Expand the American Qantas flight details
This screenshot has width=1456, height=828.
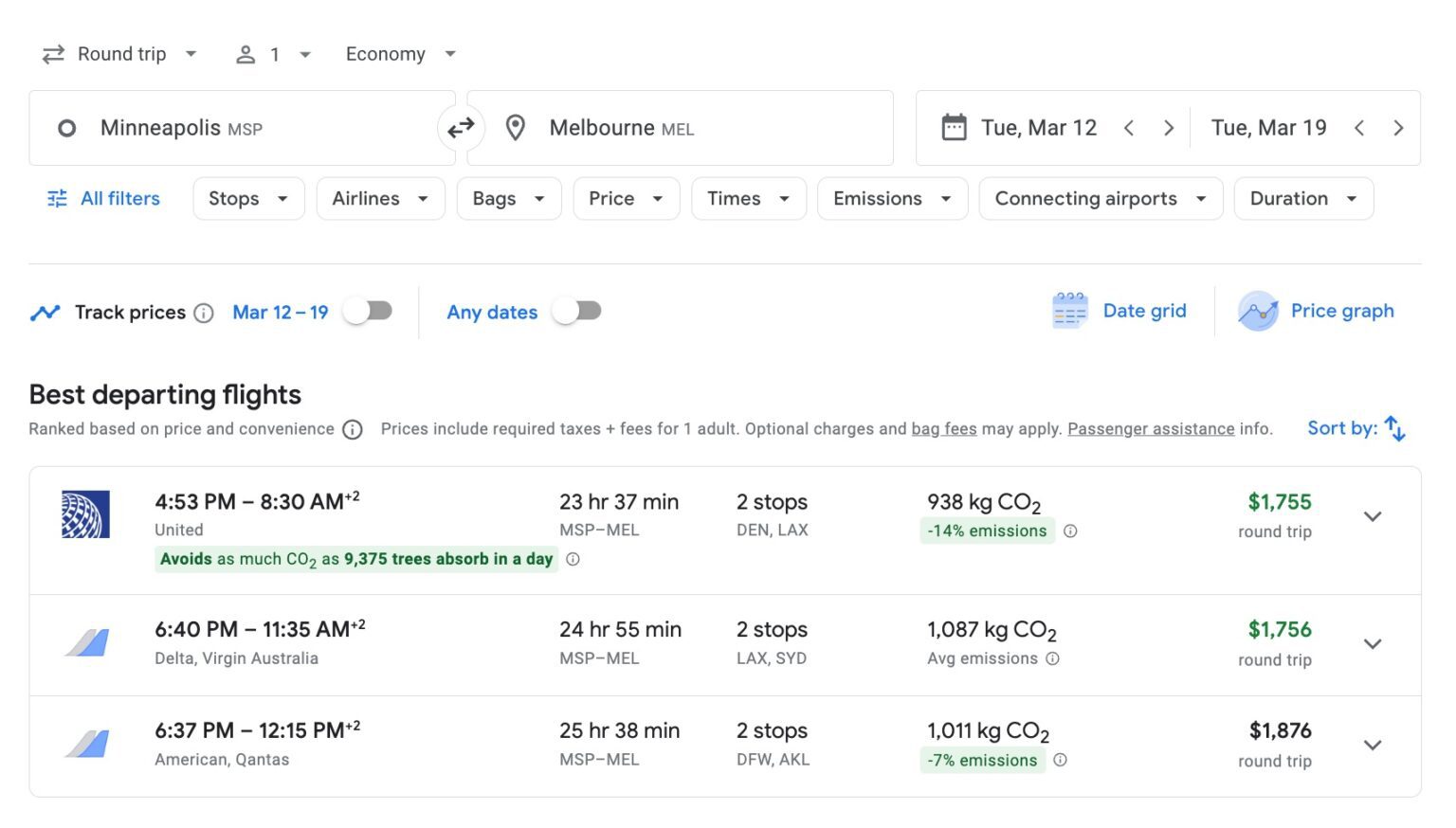[1372, 745]
